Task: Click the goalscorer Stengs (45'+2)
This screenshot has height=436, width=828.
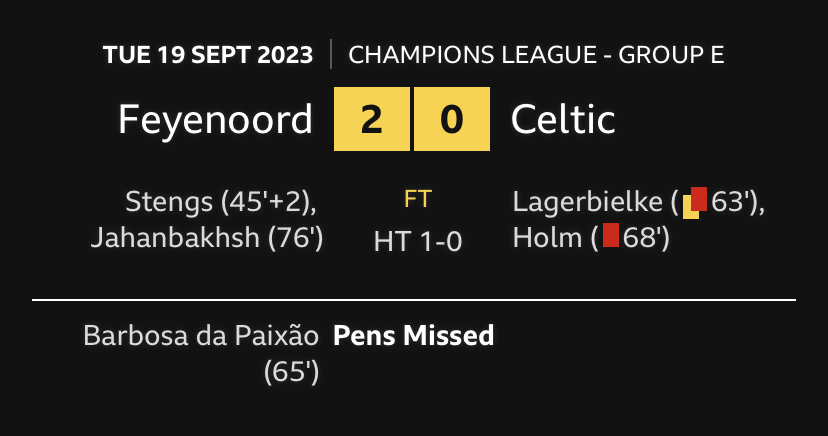Action: (221, 202)
